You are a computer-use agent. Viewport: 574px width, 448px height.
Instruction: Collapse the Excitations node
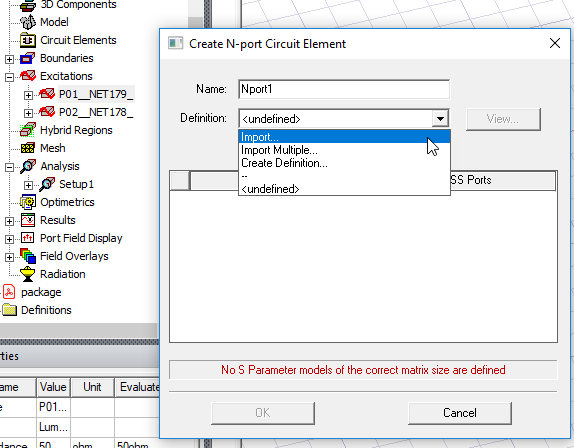pyautogui.click(x=10, y=77)
